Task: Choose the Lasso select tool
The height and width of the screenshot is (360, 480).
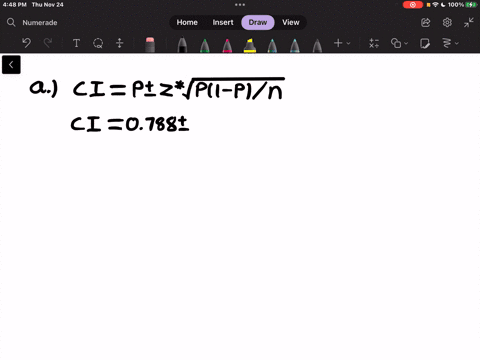Action: click(x=98, y=43)
